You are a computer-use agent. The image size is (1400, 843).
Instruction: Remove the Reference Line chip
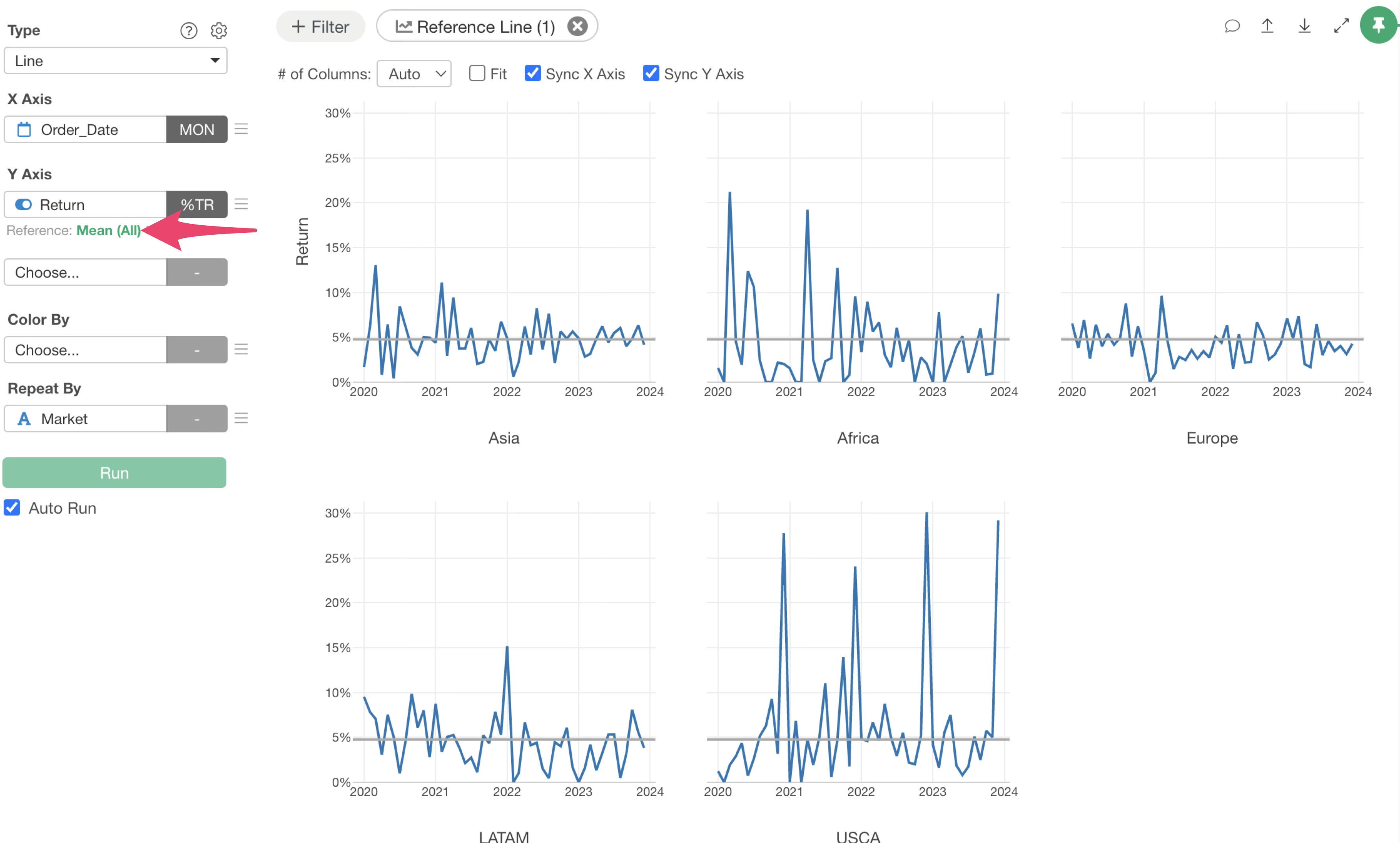click(x=577, y=26)
